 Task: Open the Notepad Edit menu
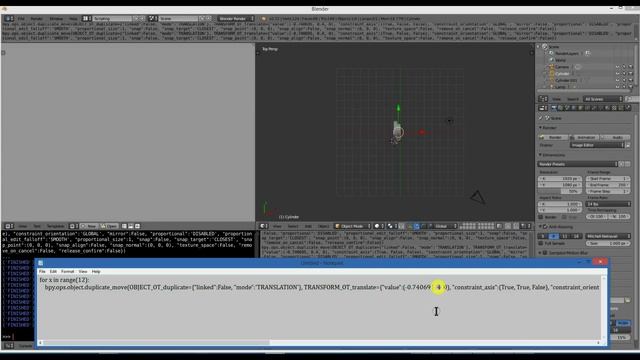[53, 271]
